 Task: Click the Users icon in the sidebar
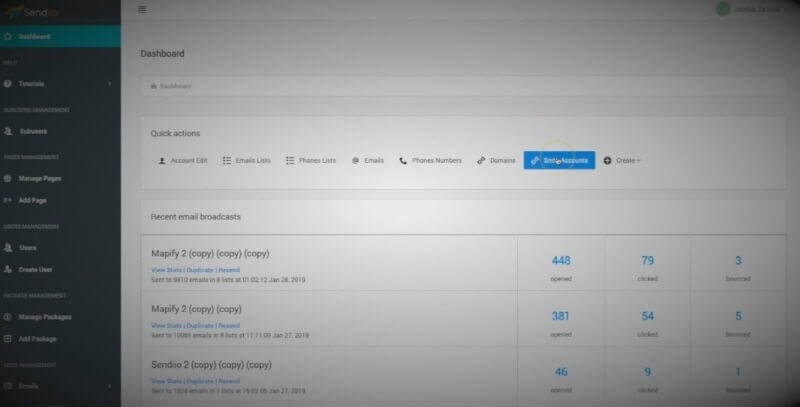pos(8,248)
